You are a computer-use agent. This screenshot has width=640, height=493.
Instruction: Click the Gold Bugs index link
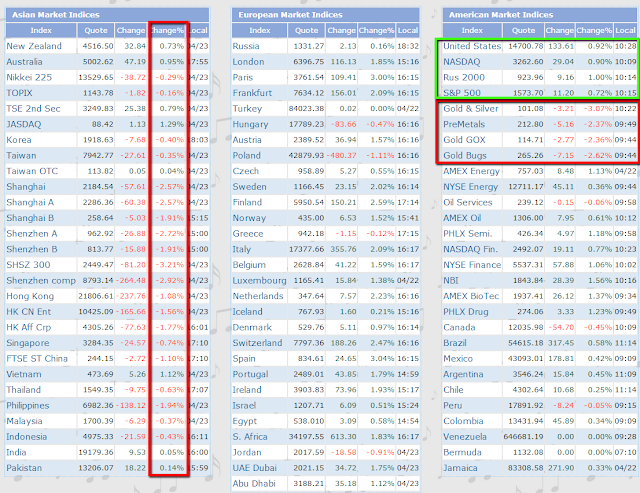click(x=465, y=155)
